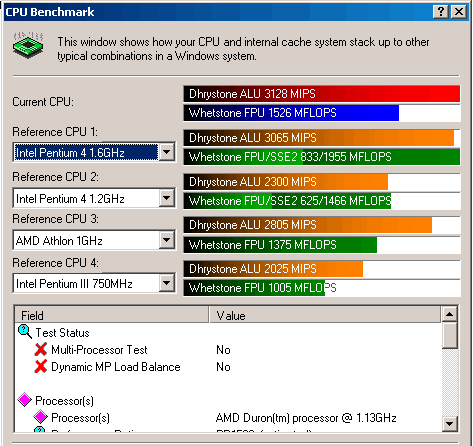Viewport: 473px width, 446px height.
Task: Click the Dhrystone ALU 2805 MIPS bar
Action: coord(308,225)
